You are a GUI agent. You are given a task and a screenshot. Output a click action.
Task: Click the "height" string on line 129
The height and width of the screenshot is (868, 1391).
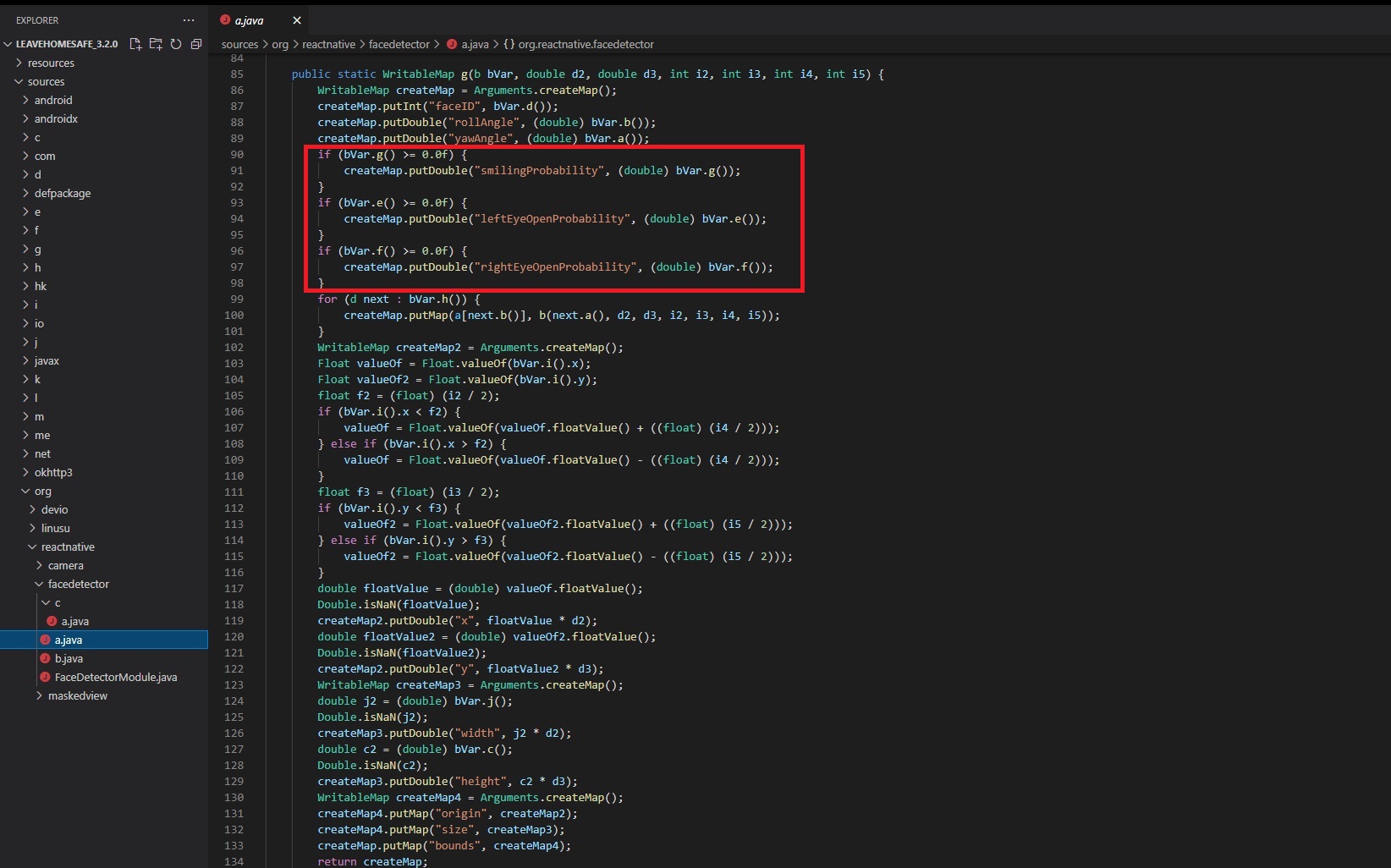(x=481, y=782)
